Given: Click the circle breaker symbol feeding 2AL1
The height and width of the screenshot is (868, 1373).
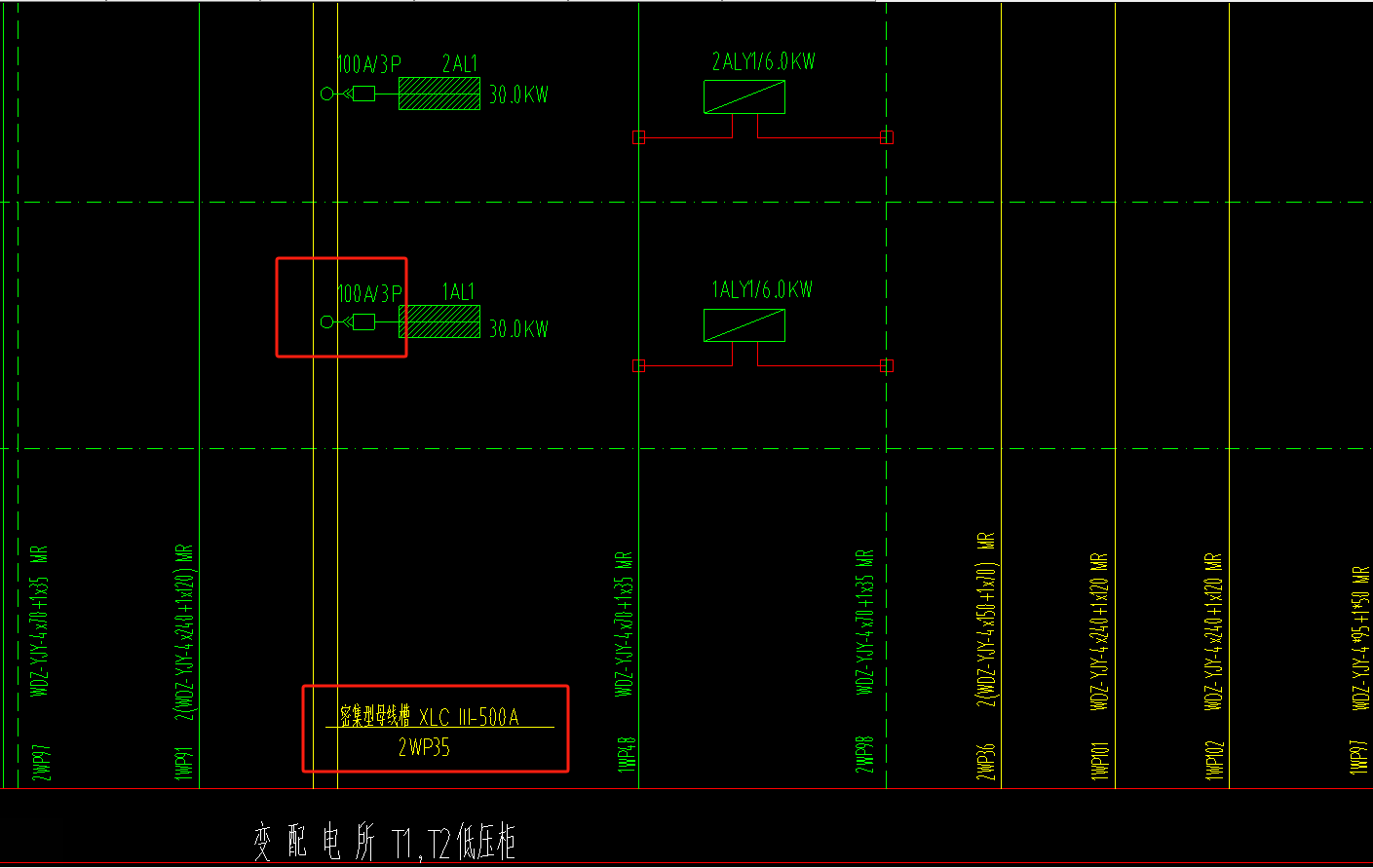Looking at the screenshot, I should (x=327, y=94).
